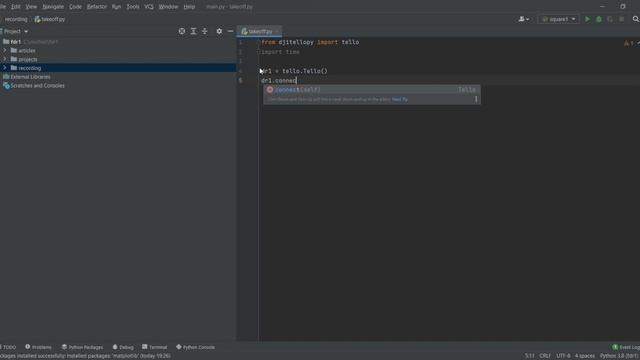This screenshot has width=640, height=360.
Task: Select External Libraries in project tree
Action: click(x=118, y=77)
